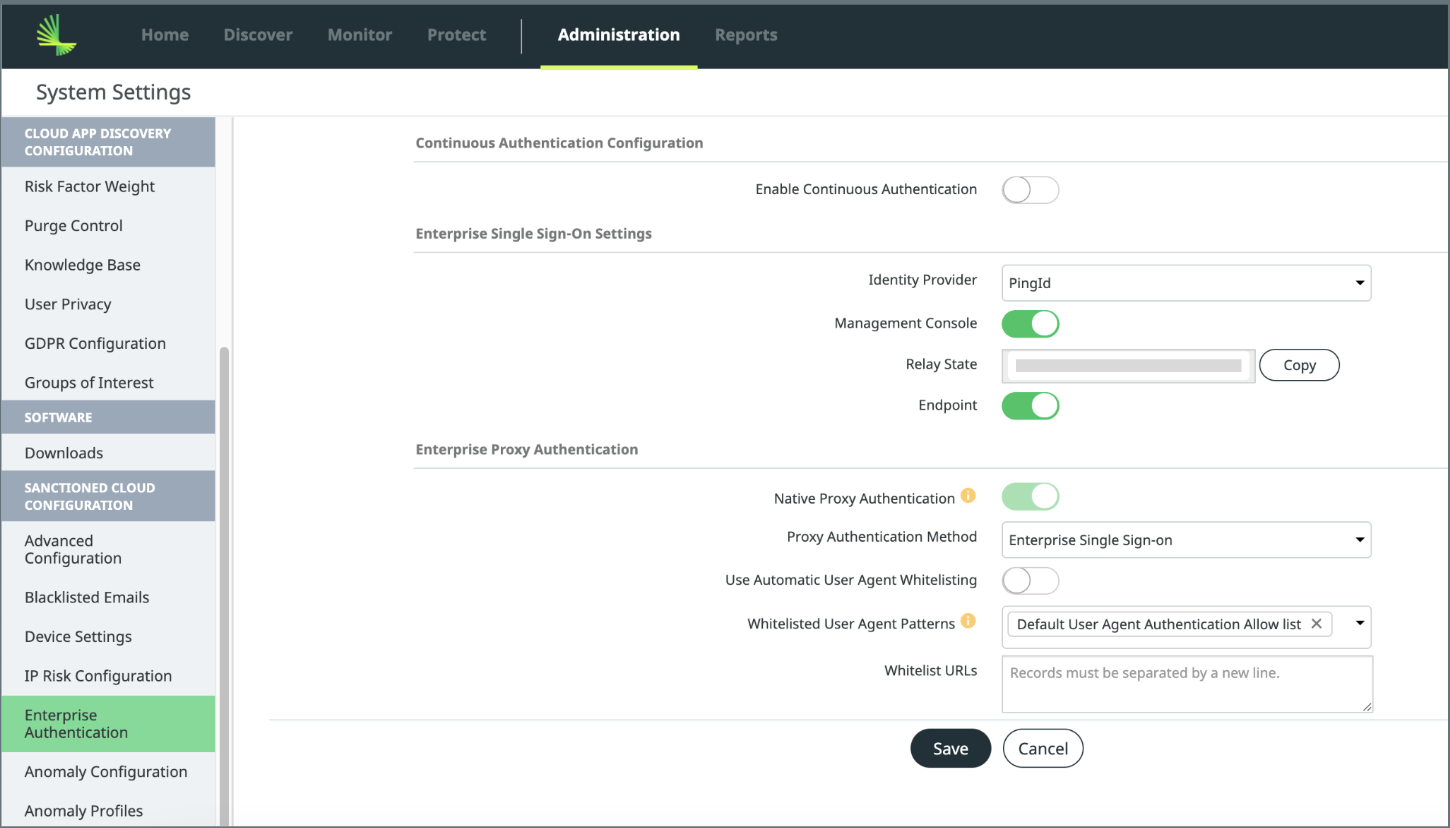
Task: Turn off the Management Console toggle
Action: point(1030,323)
